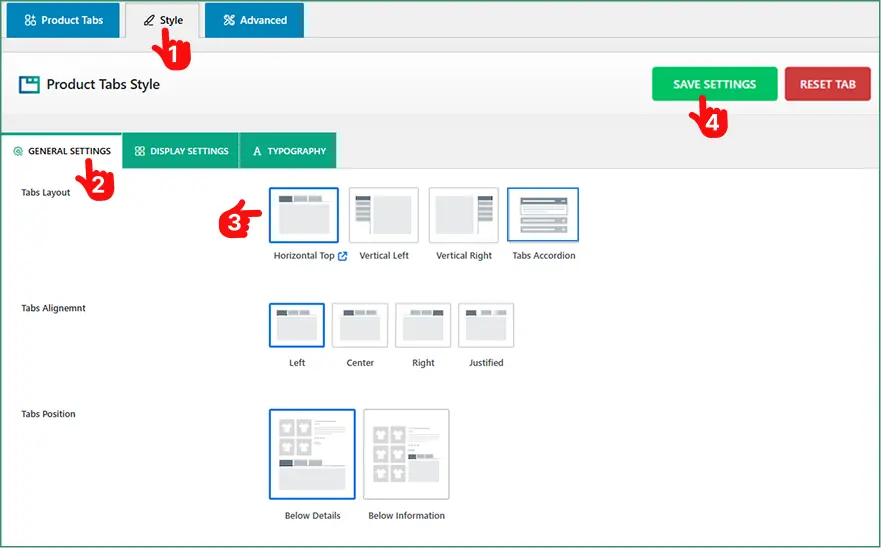Image resolution: width=881 pixels, height=548 pixels.
Task: Switch to Display Settings sub-tab
Action: click(181, 151)
